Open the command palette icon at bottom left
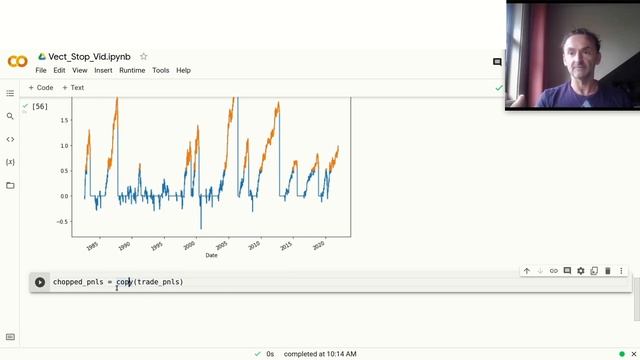640x360 pixels. pos(10,337)
